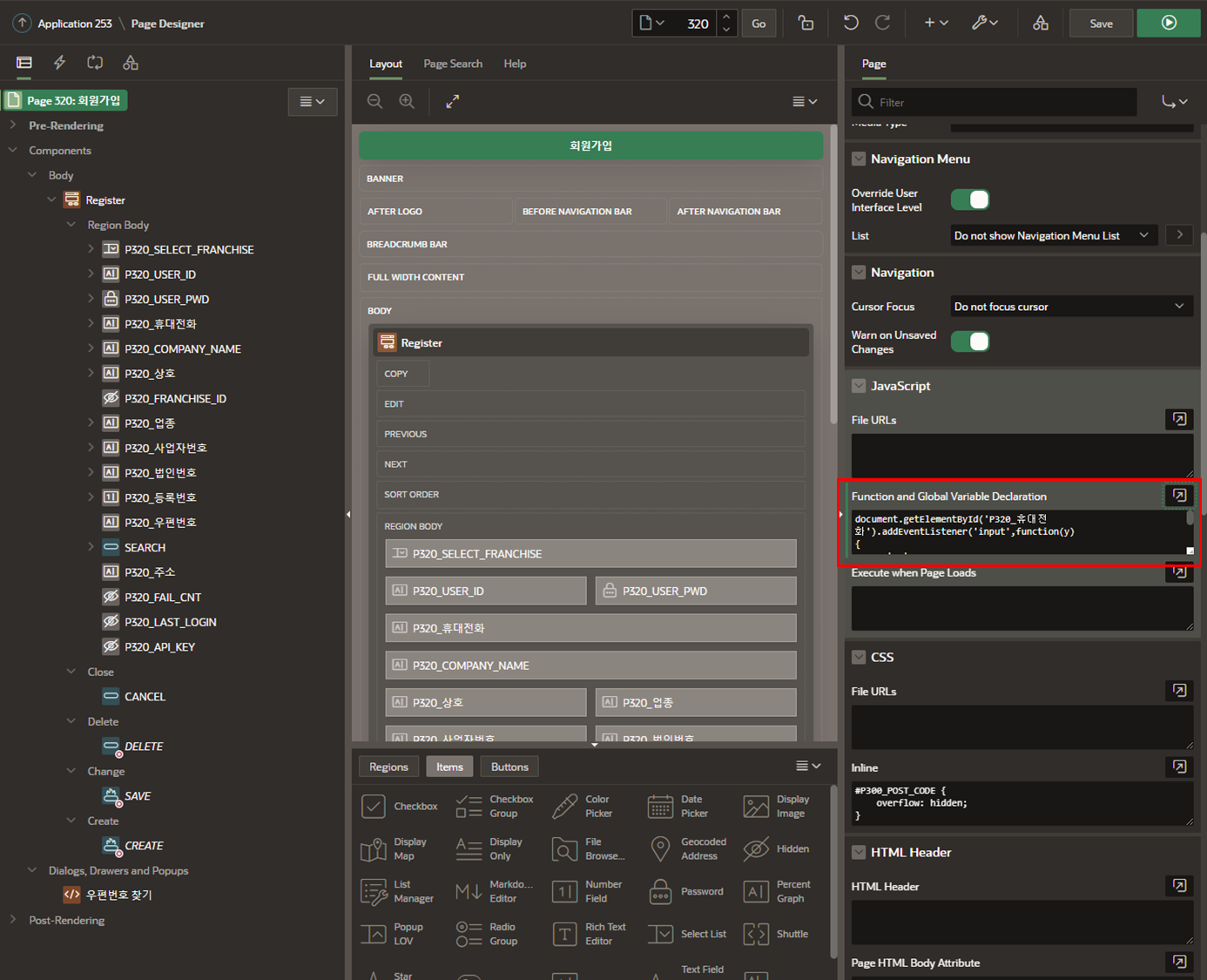This screenshot has height=980, width=1207.
Task: Run the page with the play button
Action: [x=1169, y=24]
